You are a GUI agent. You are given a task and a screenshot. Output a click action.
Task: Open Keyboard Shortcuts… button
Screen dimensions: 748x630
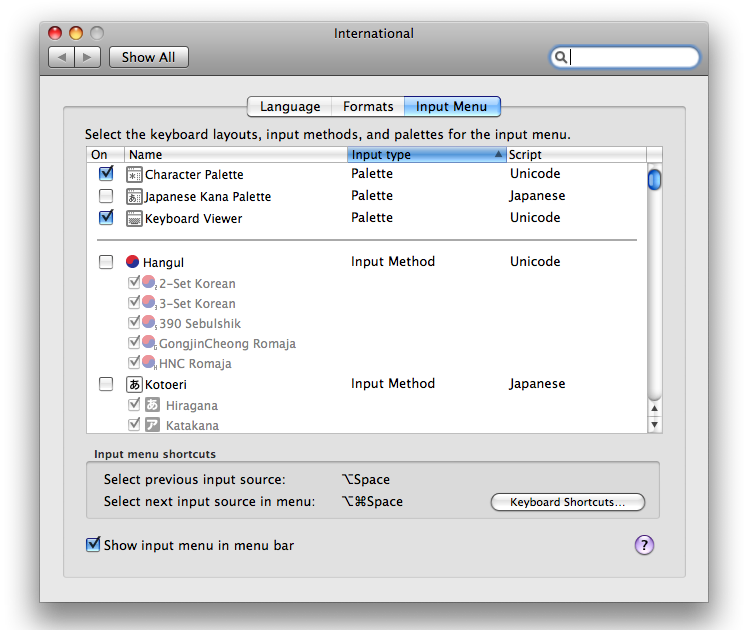[x=568, y=502]
